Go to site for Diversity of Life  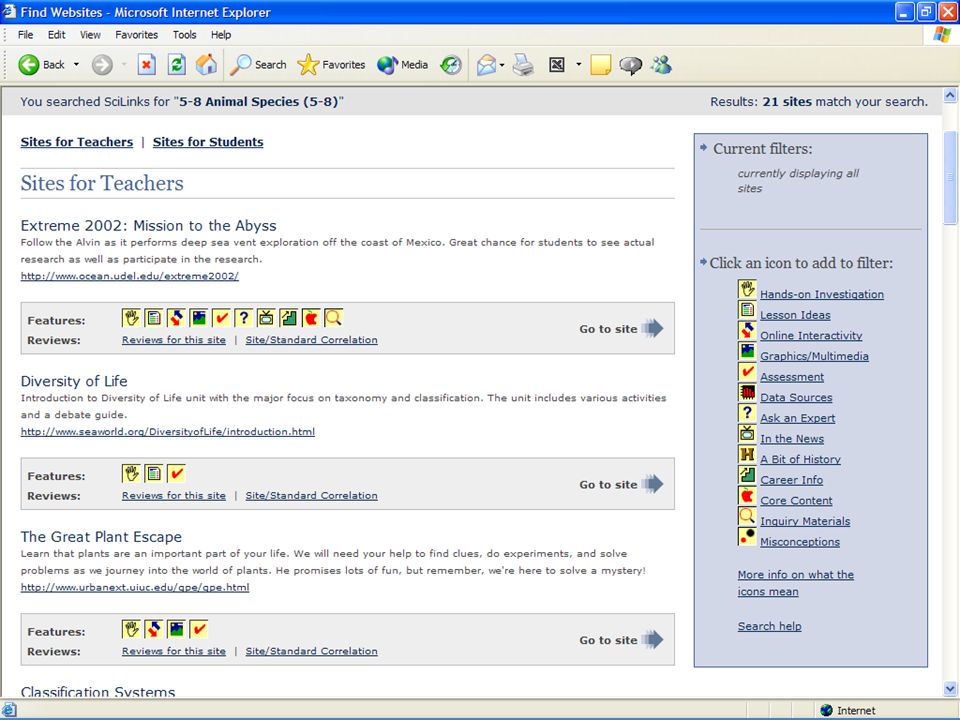pyautogui.click(x=621, y=484)
